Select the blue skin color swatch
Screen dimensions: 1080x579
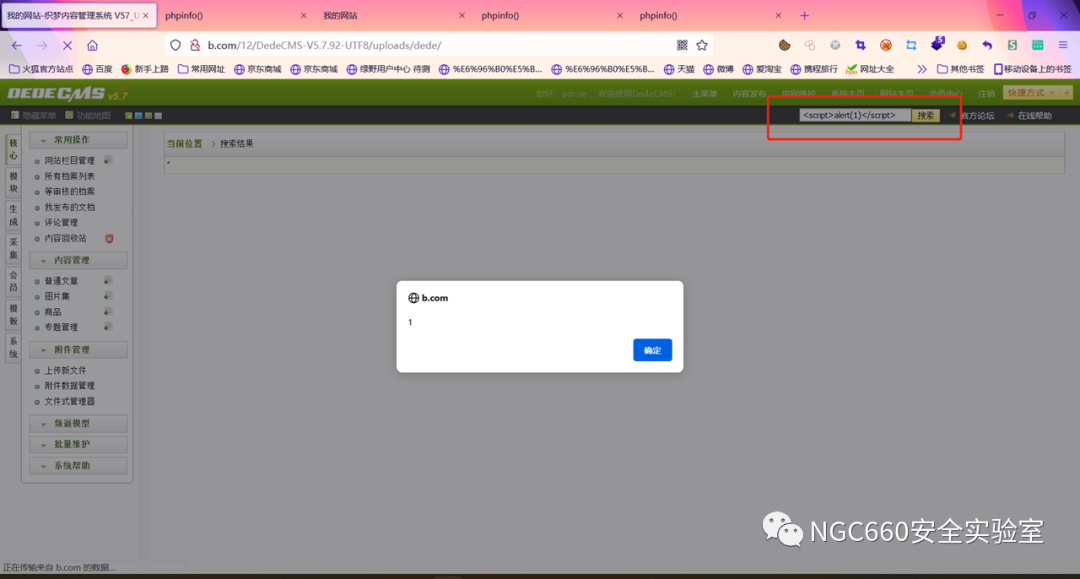point(138,116)
